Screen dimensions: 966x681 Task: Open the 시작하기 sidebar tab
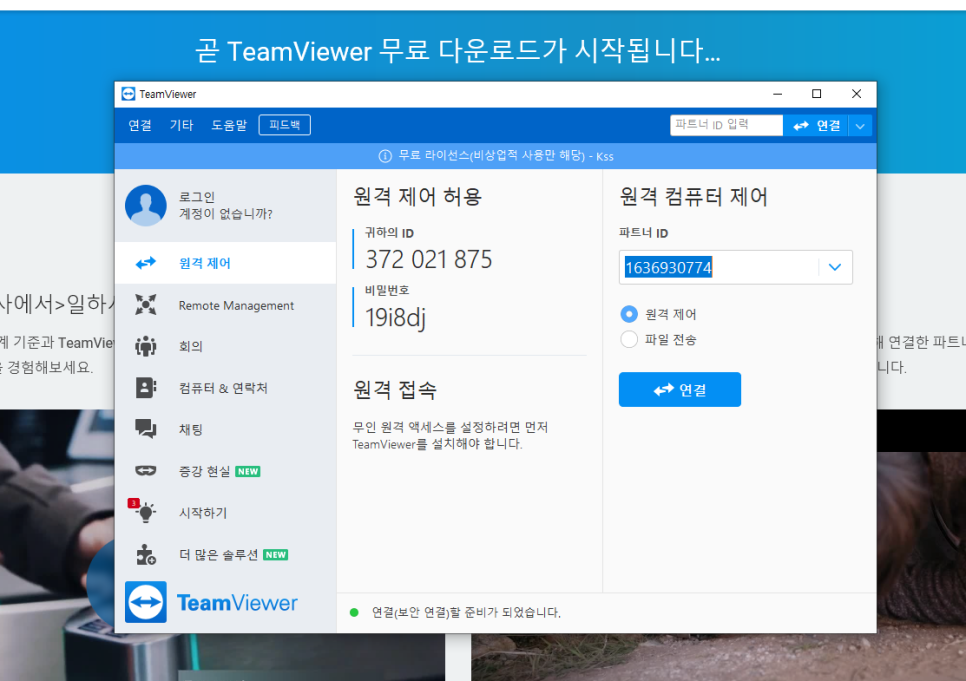click(x=225, y=512)
